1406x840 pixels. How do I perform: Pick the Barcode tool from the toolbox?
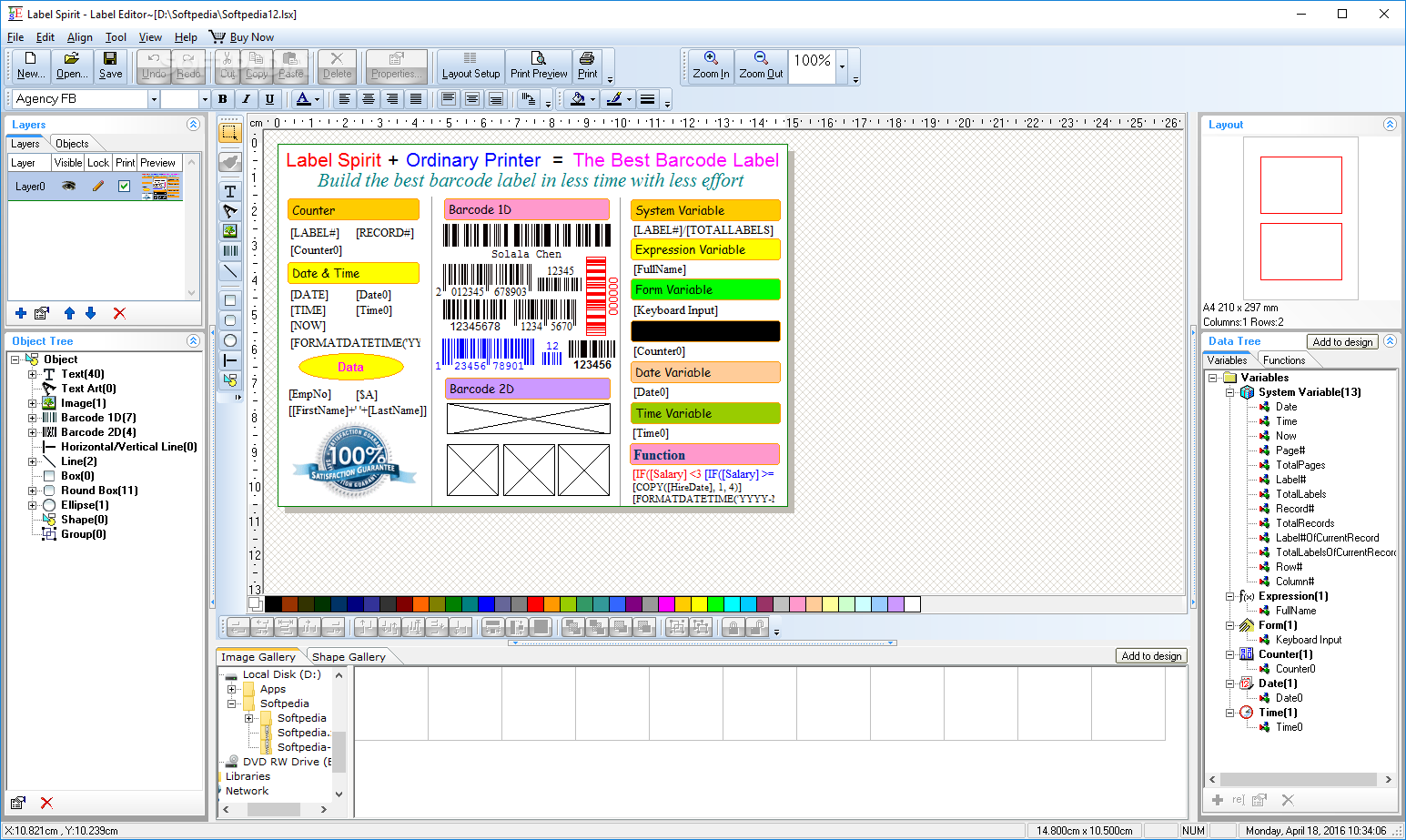point(230,250)
